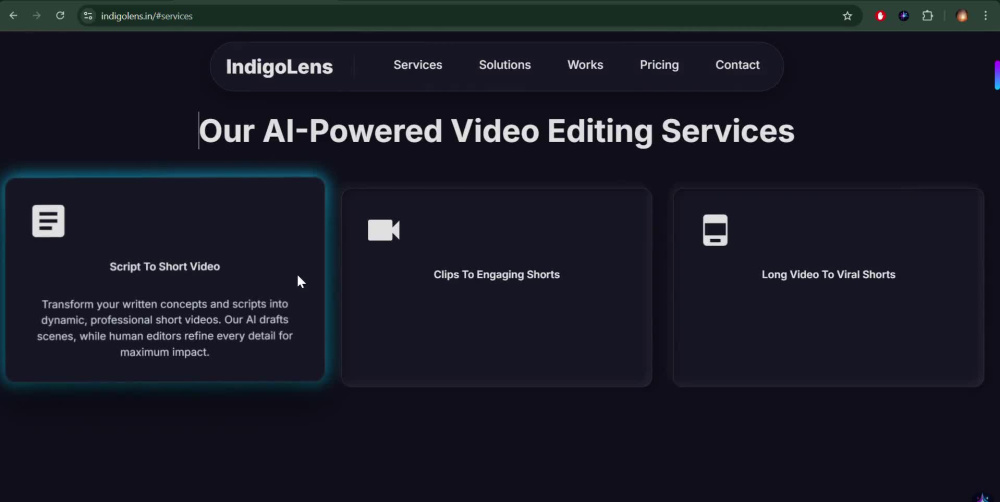Open the browser profile avatar
The image size is (1000, 502).
[x=962, y=16]
